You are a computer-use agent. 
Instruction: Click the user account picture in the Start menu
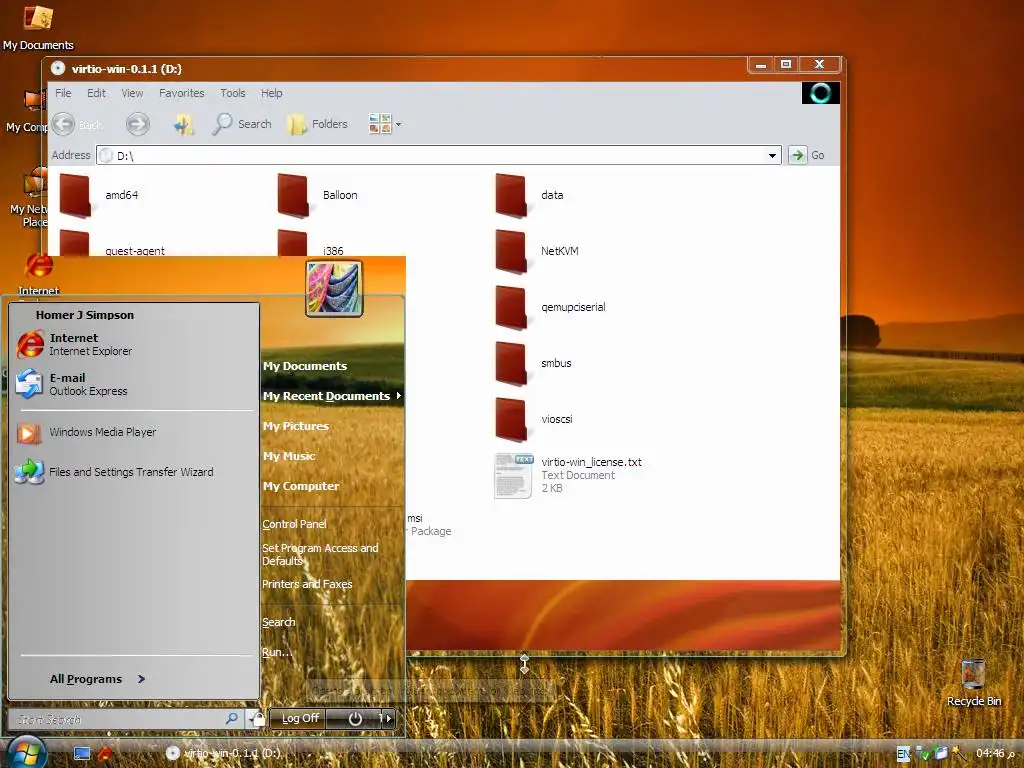pos(334,289)
